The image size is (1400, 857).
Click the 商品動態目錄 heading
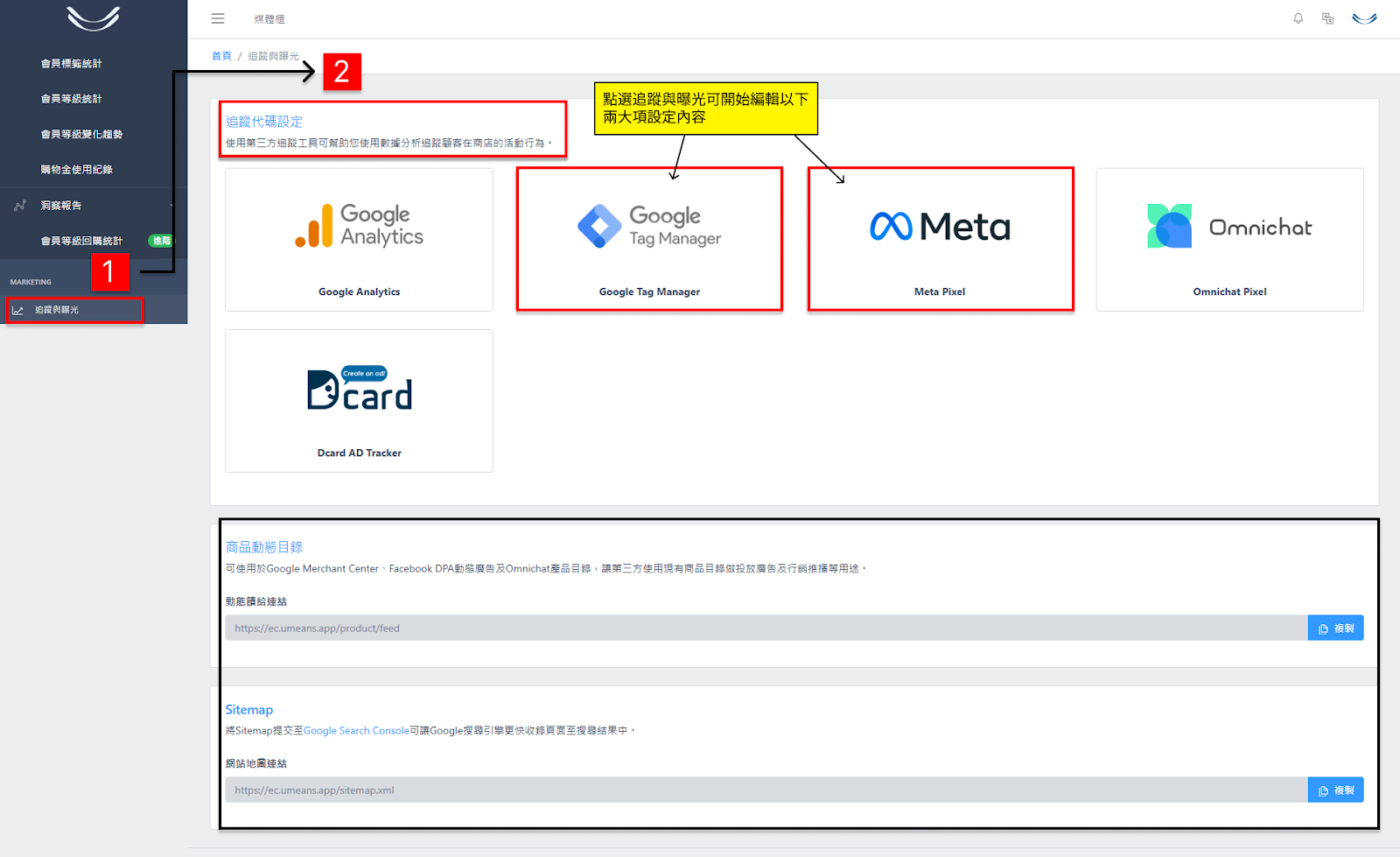point(264,547)
